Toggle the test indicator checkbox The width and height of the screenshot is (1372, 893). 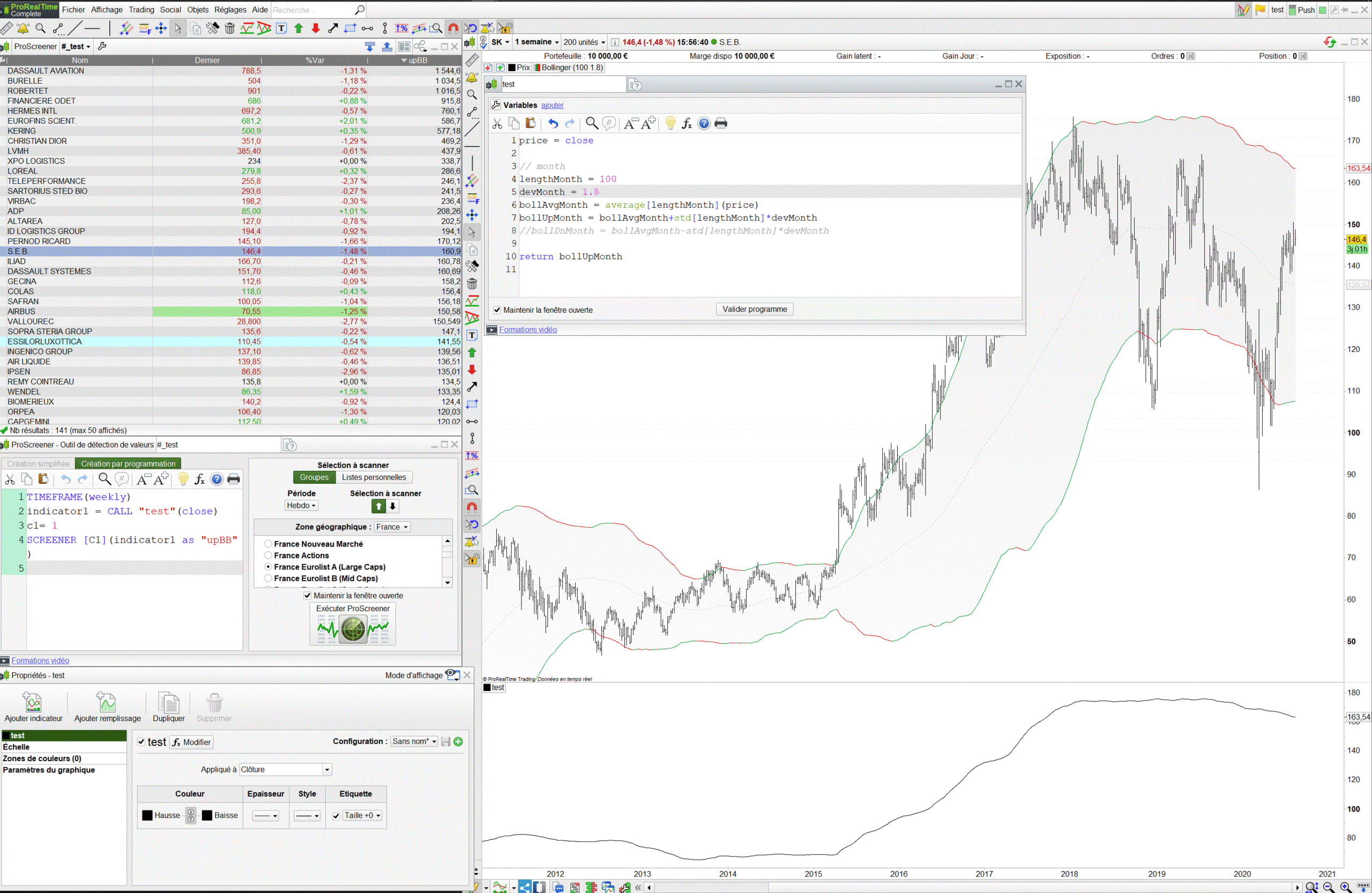point(141,742)
